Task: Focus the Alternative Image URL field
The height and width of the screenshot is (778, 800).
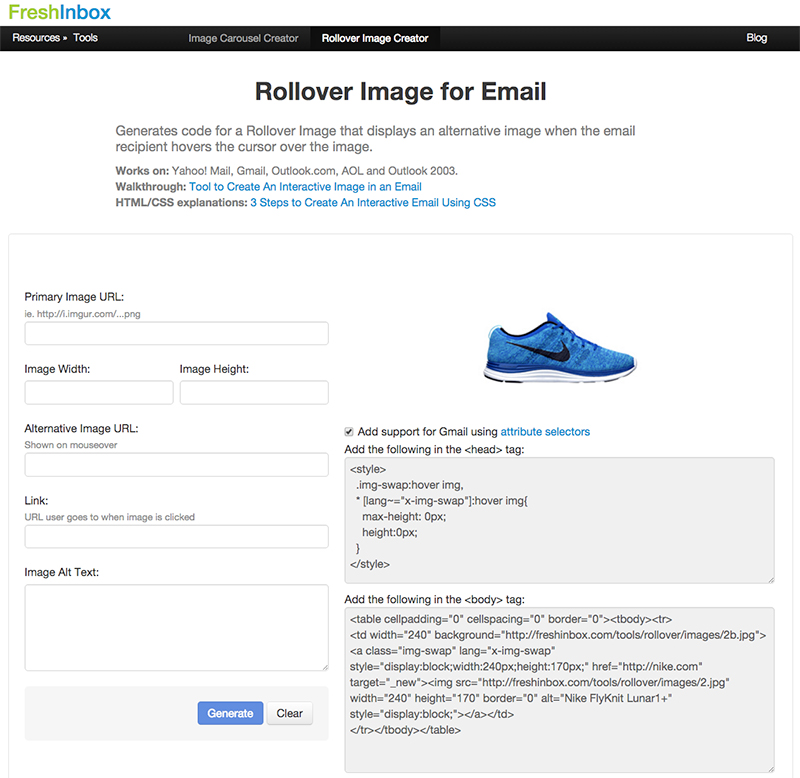Action: [177, 465]
